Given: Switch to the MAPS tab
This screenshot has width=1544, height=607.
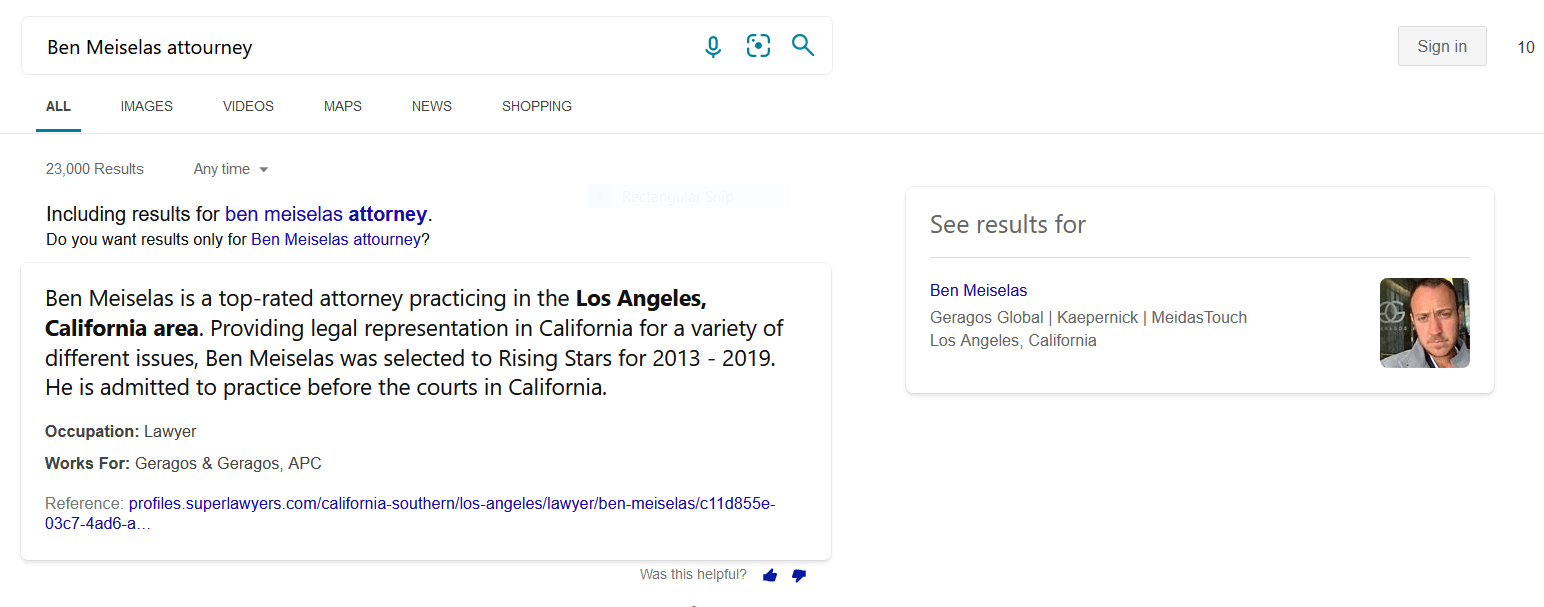Looking at the screenshot, I should click(343, 106).
